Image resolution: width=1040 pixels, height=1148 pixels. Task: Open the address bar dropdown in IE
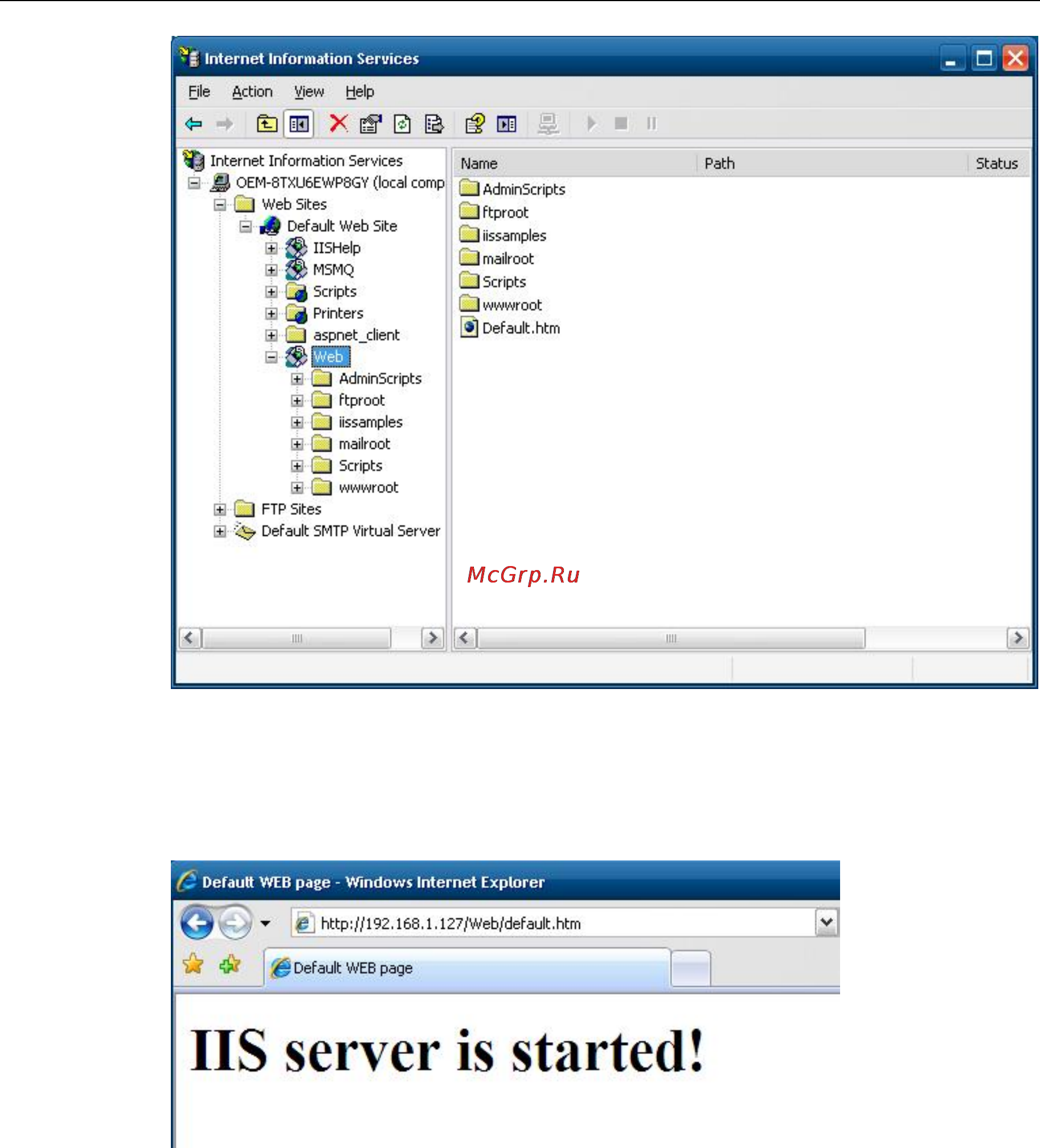tap(828, 923)
